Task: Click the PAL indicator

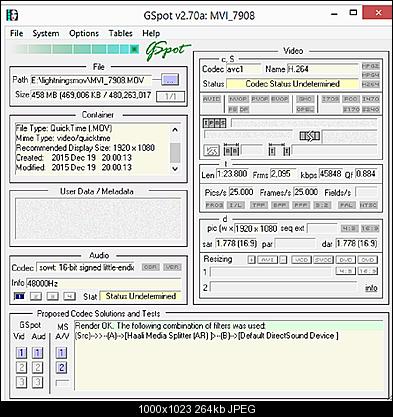Action: coord(347,205)
